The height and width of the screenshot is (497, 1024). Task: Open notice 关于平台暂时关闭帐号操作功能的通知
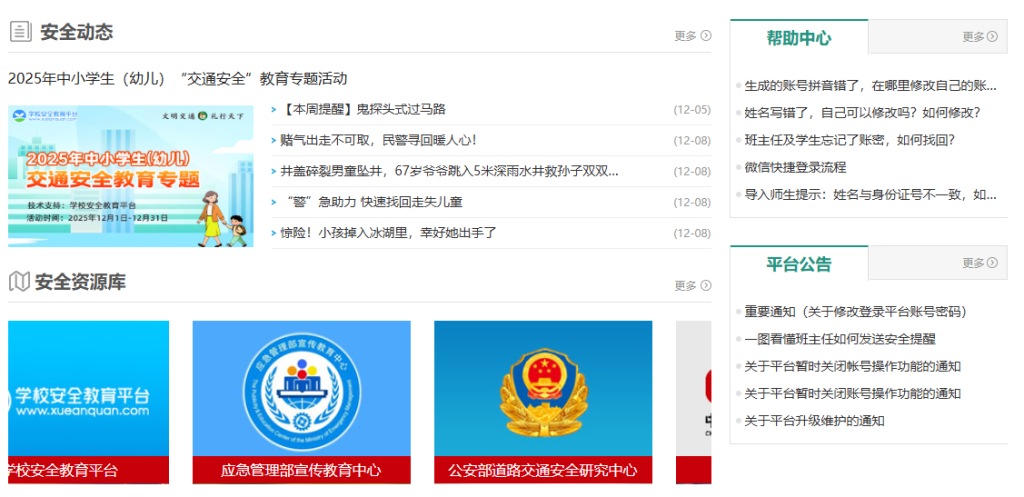tap(852, 366)
